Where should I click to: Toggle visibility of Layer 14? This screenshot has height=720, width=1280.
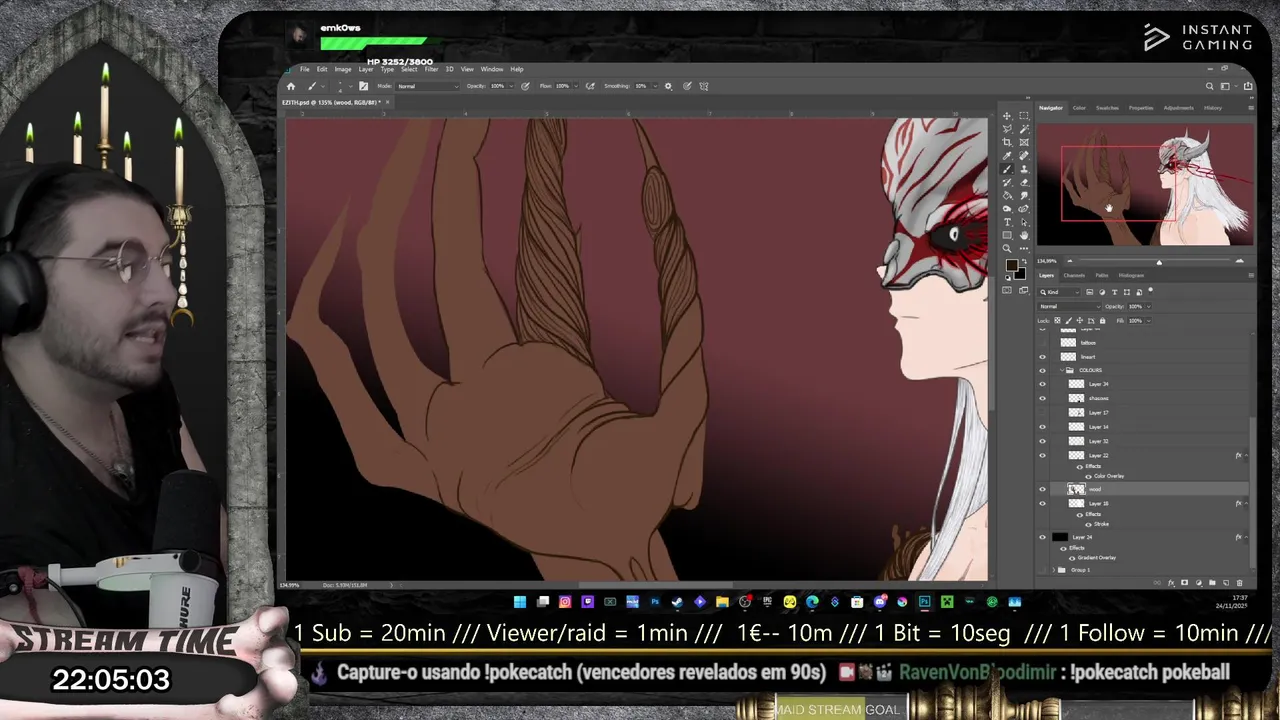tap(1042, 427)
